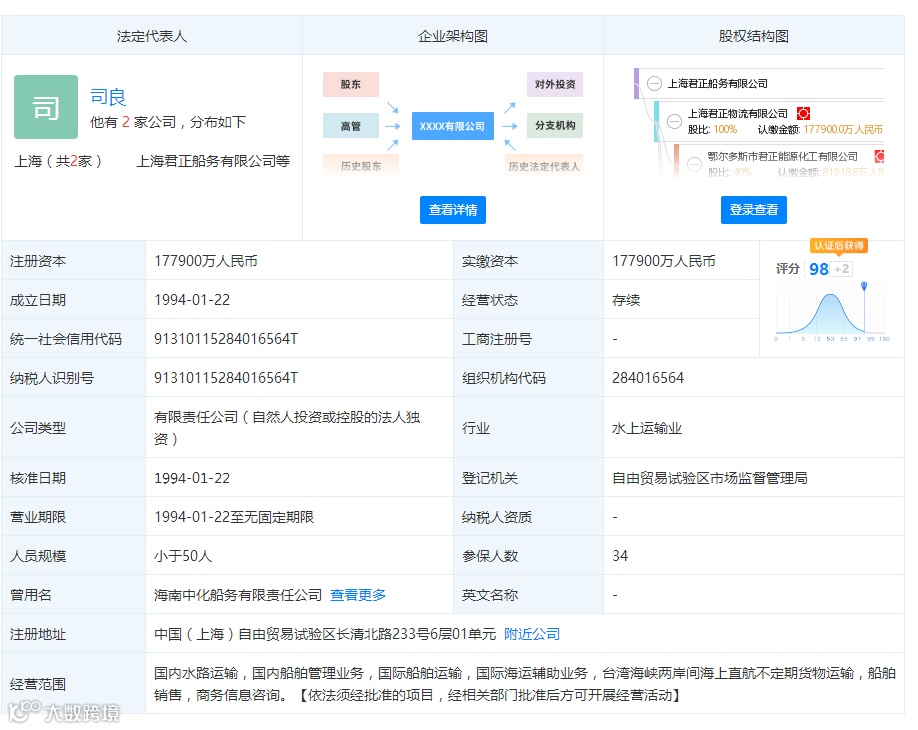The height and width of the screenshot is (730, 918).
Task: Select the 分支机构 box in diagram
Action: 554,125
